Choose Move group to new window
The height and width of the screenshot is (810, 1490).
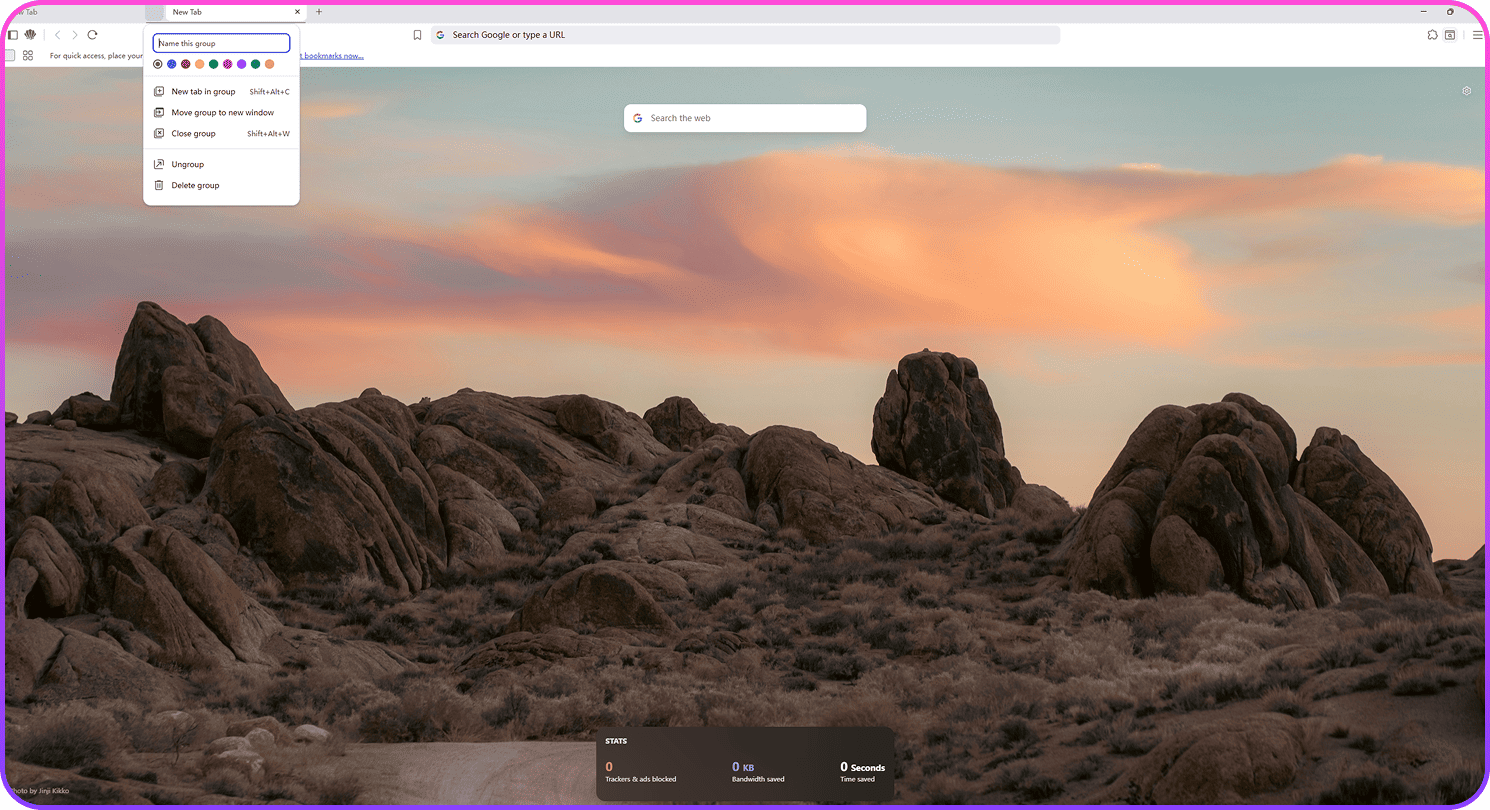pyautogui.click(x=222, y=113)
